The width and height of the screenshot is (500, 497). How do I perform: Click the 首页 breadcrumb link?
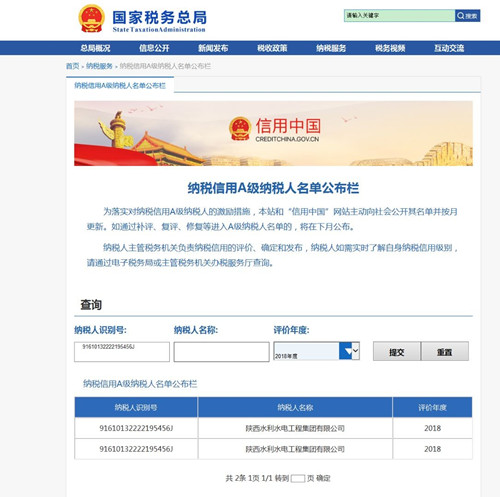[x=72, y=66]
